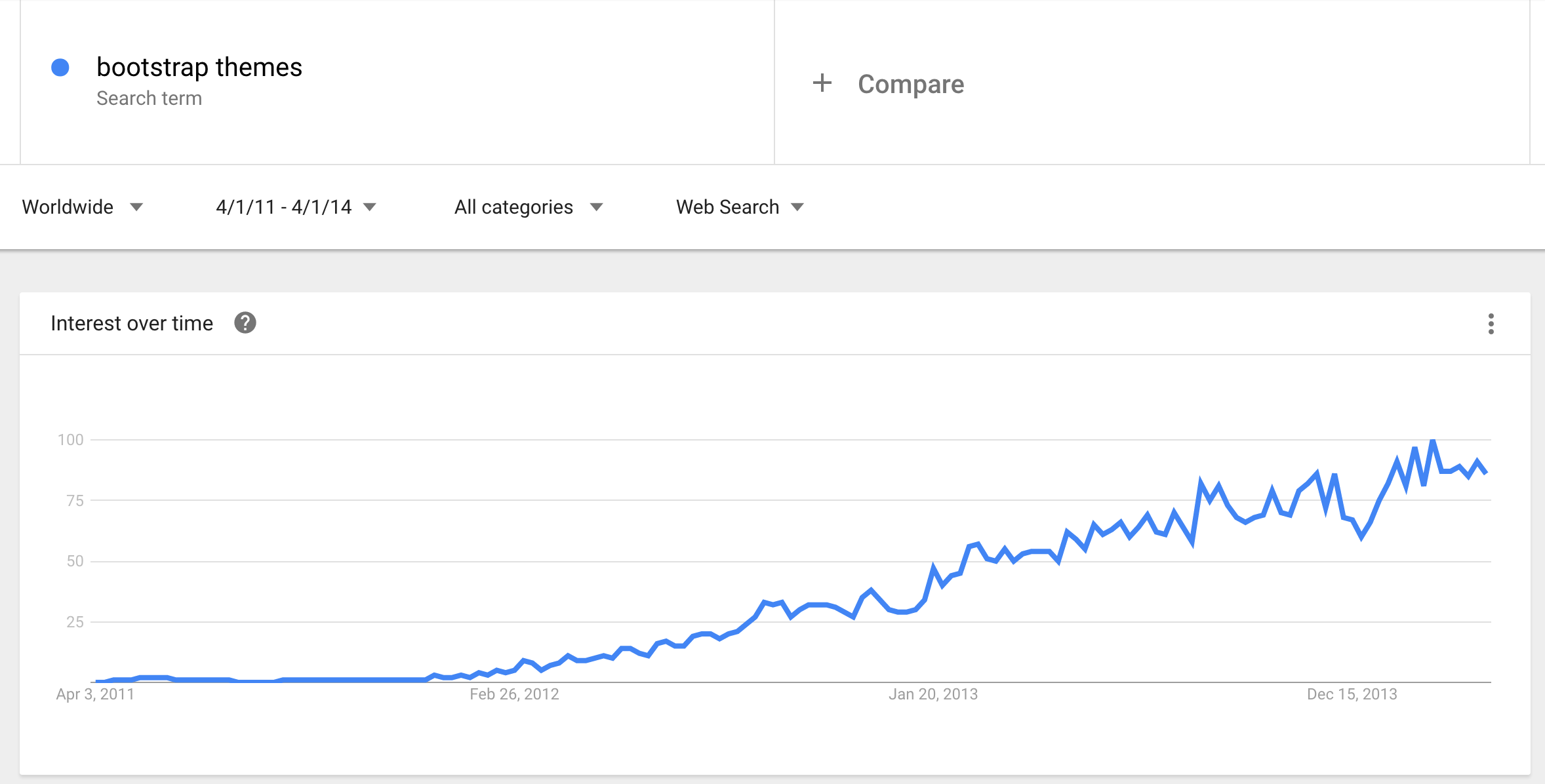Image resolution: width=1545 pixels, height=784 pixels.
Task: Click the 100 value on the y-axis
Action: click(71, 440)
